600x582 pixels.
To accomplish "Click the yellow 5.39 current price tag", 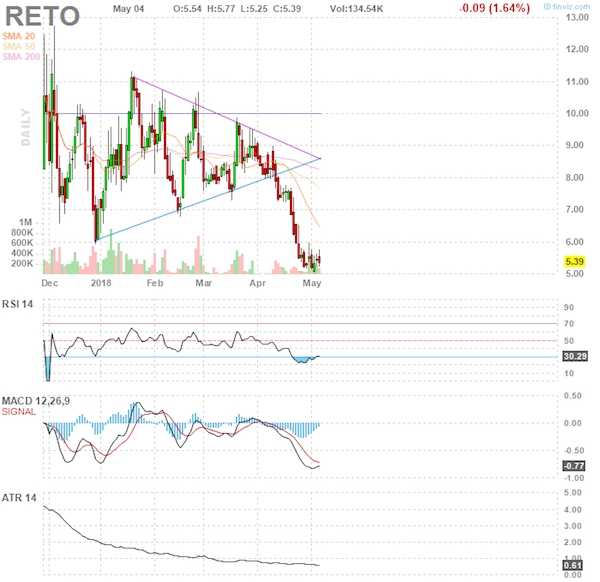I will click(574, 260).
